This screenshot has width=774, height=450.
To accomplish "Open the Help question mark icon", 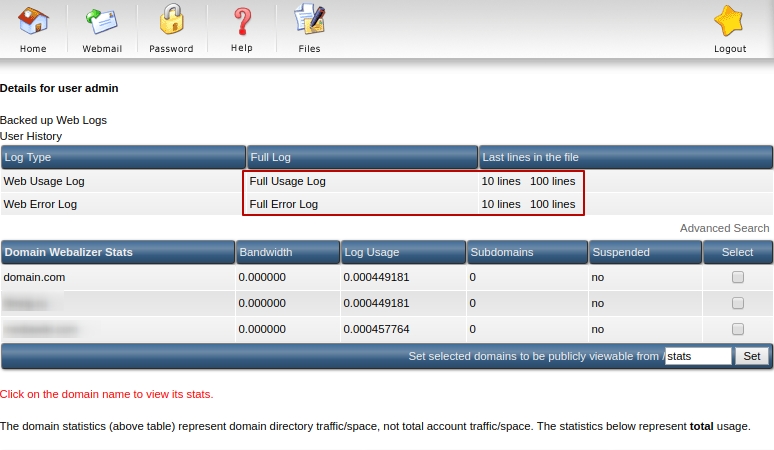I will click(x=241, y=22).
